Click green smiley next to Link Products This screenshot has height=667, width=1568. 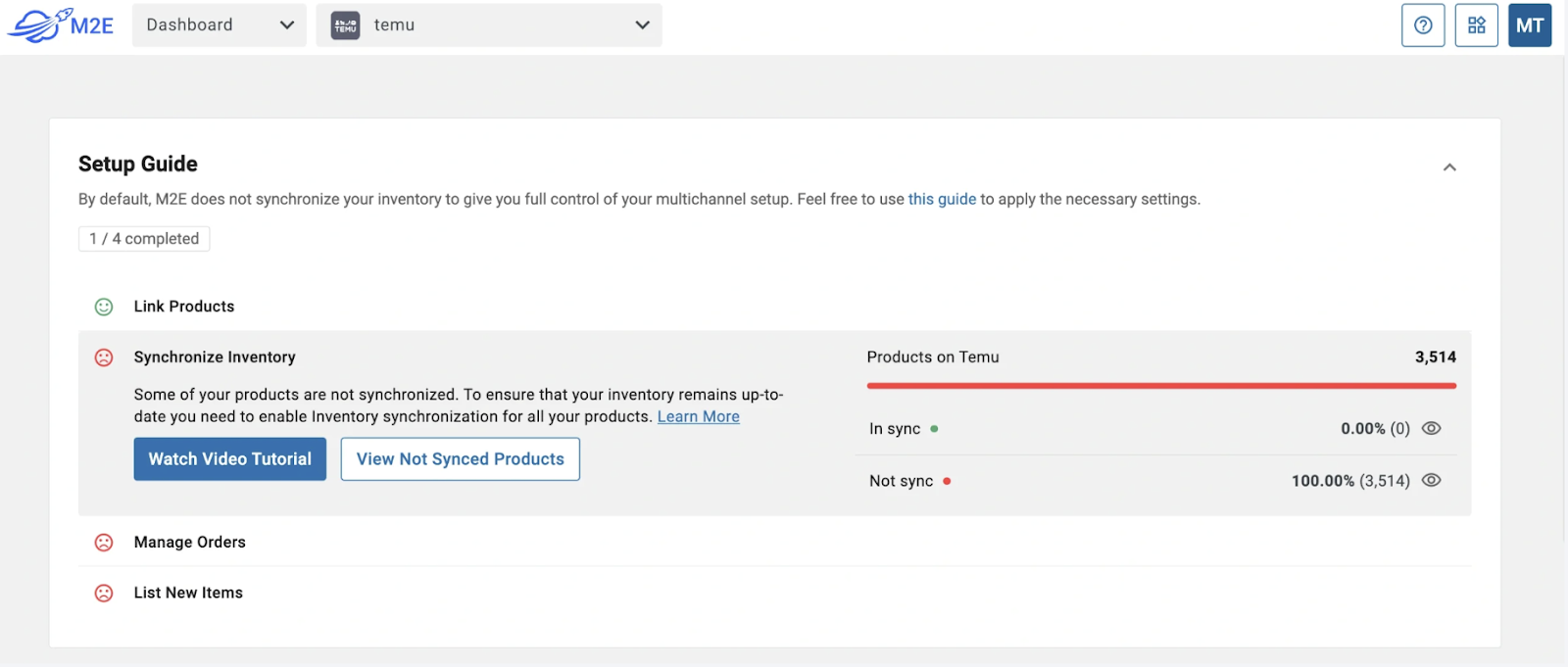click(104, 307)
